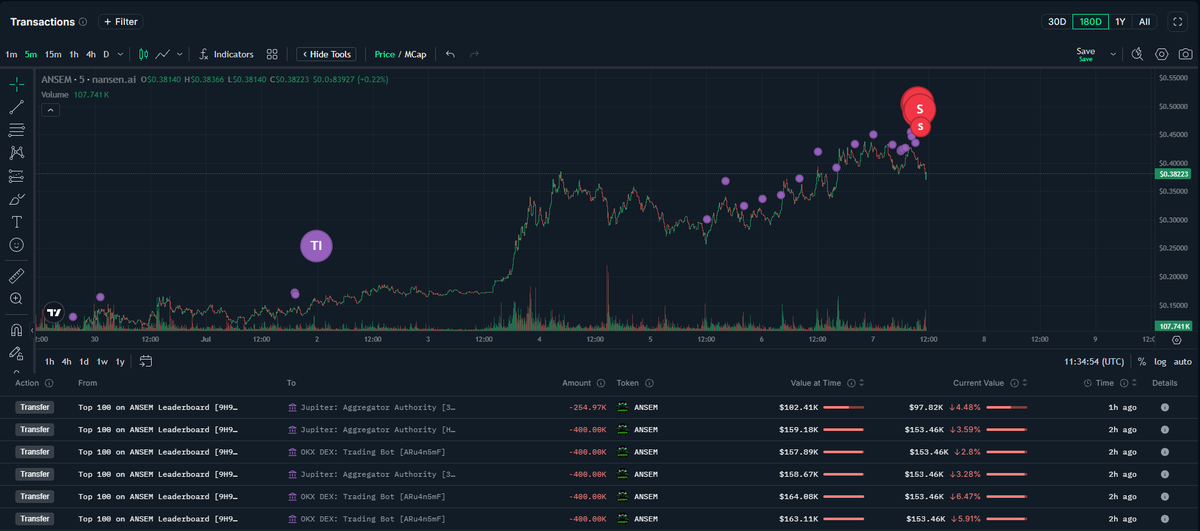Show the Amount column info tooltip
The width and height of the screenshot is (1200, 531).
(x=600, y=383)
